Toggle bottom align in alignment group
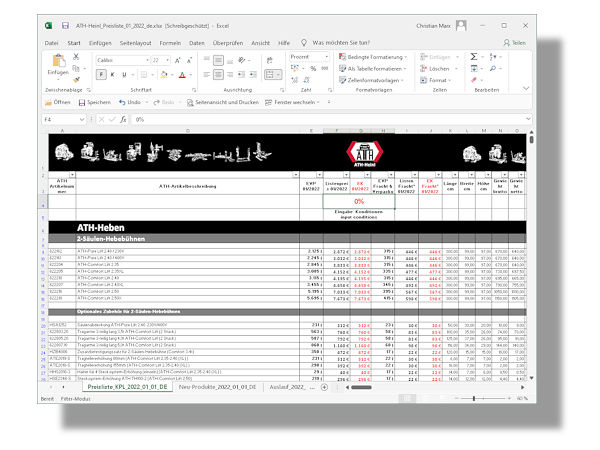Image resolution: width=600 pixels, height=450 pixels. [x=230, y=60]
